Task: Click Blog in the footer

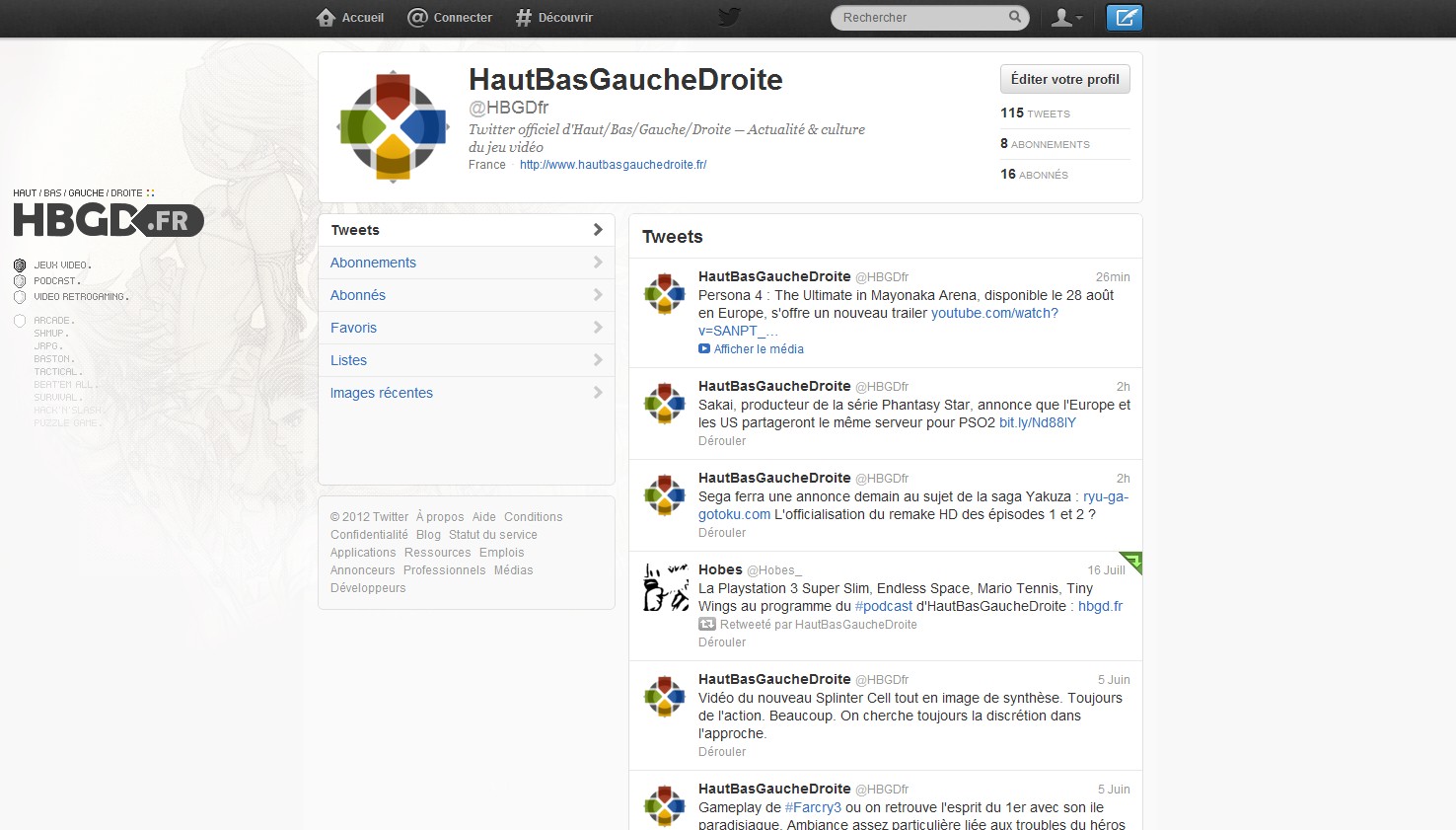Action: point(428,535)
